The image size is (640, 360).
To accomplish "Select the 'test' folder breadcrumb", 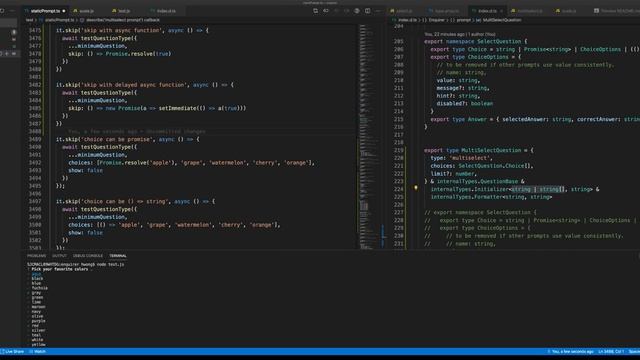I will point(29,20).
